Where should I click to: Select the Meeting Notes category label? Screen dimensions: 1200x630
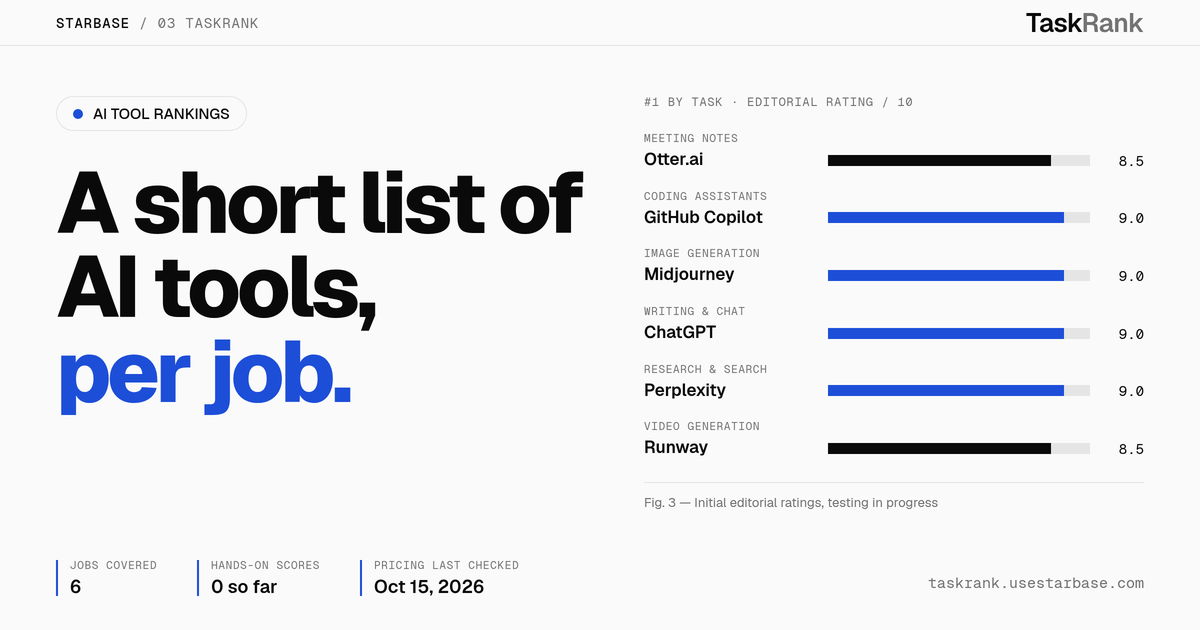click(x=691, y=138)
